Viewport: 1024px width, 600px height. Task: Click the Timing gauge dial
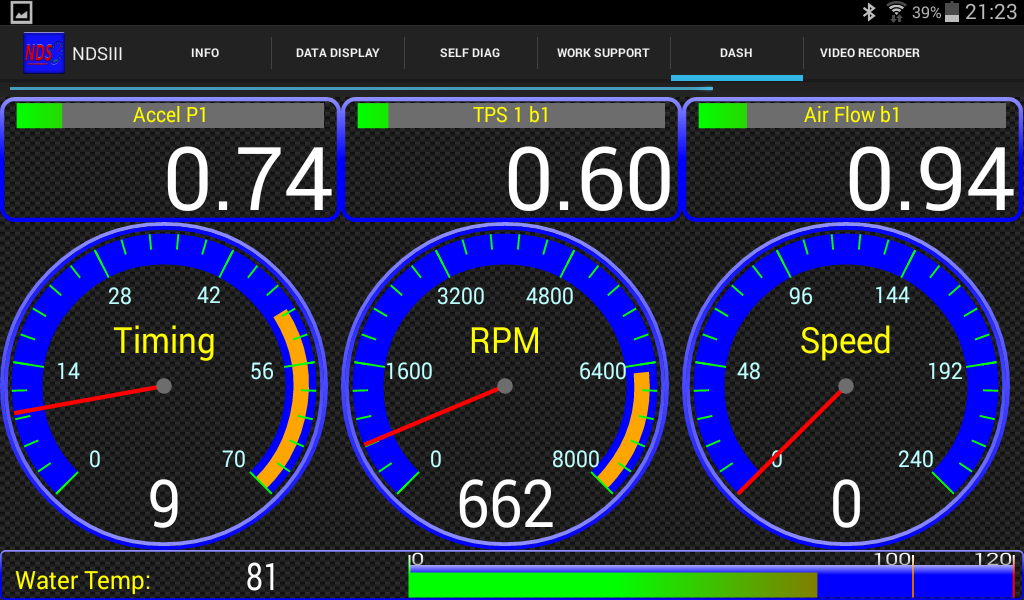click(x=164, y=385)
